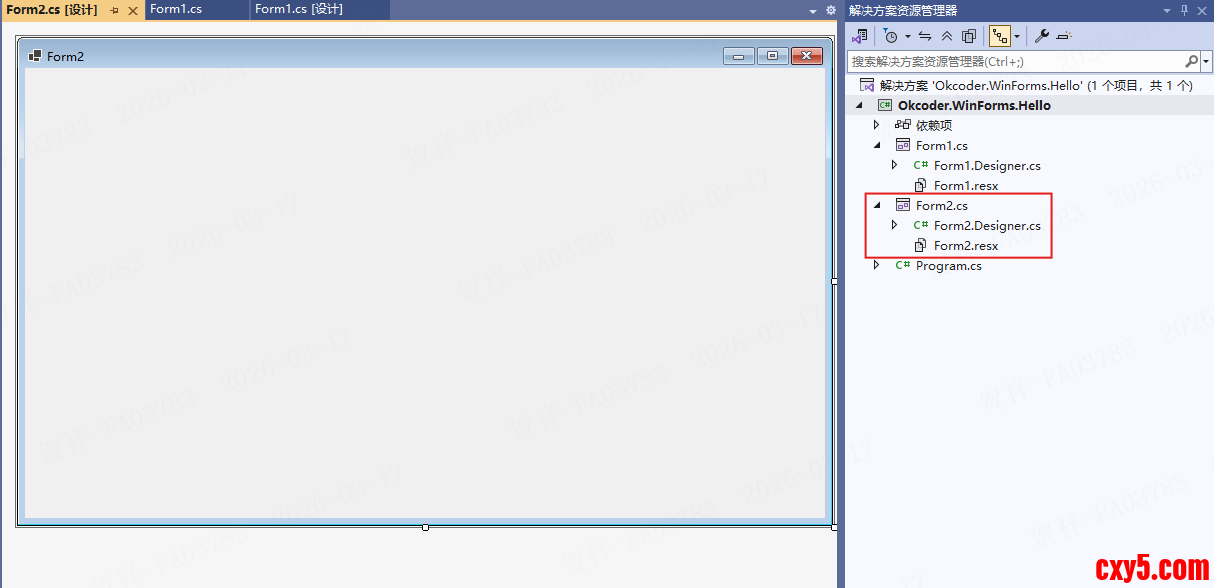Click the designed Form2 maximize button

[x=773, y=56]
